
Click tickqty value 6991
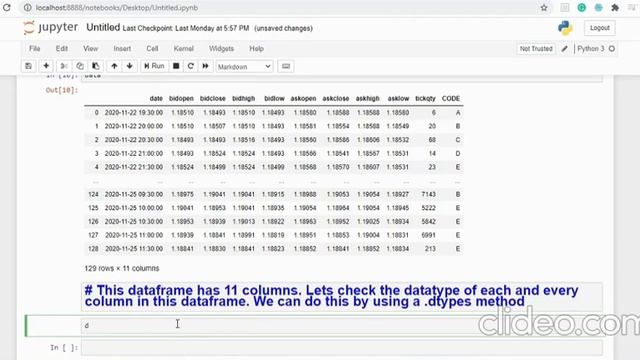(429, 235)
